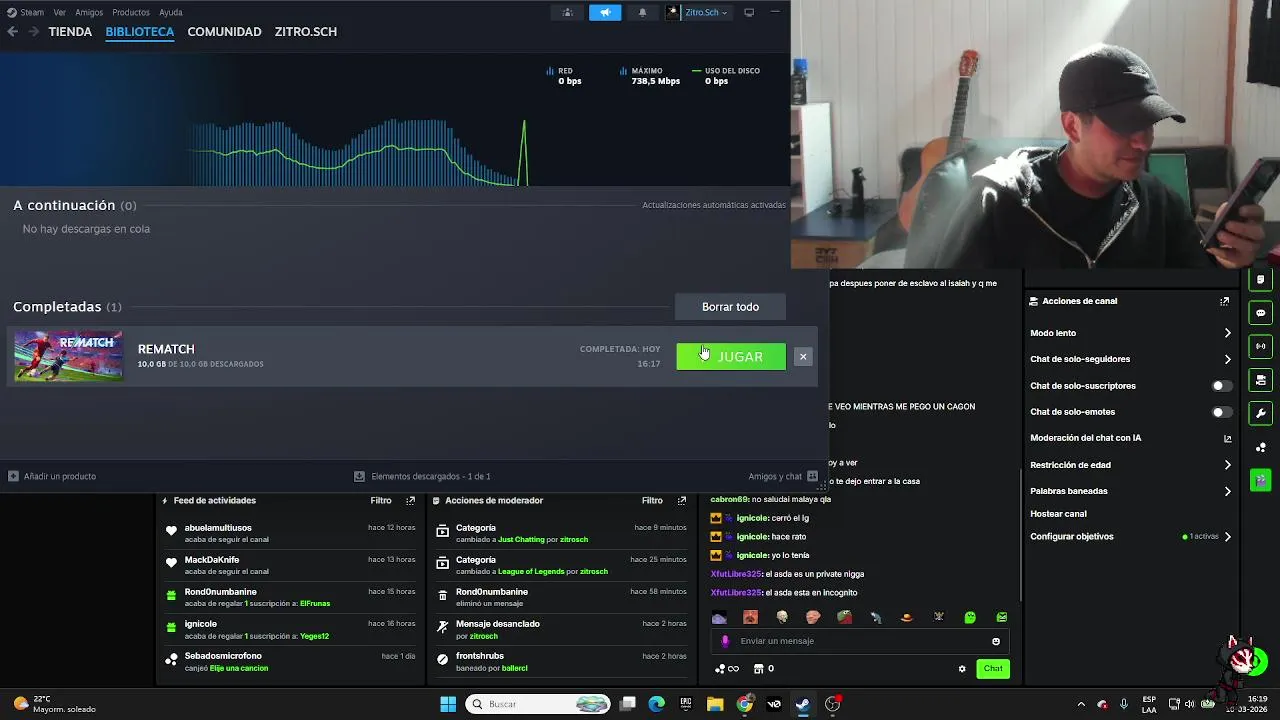
Task: Click the chat bubble icon in right sidebar
Action: 1260,313
